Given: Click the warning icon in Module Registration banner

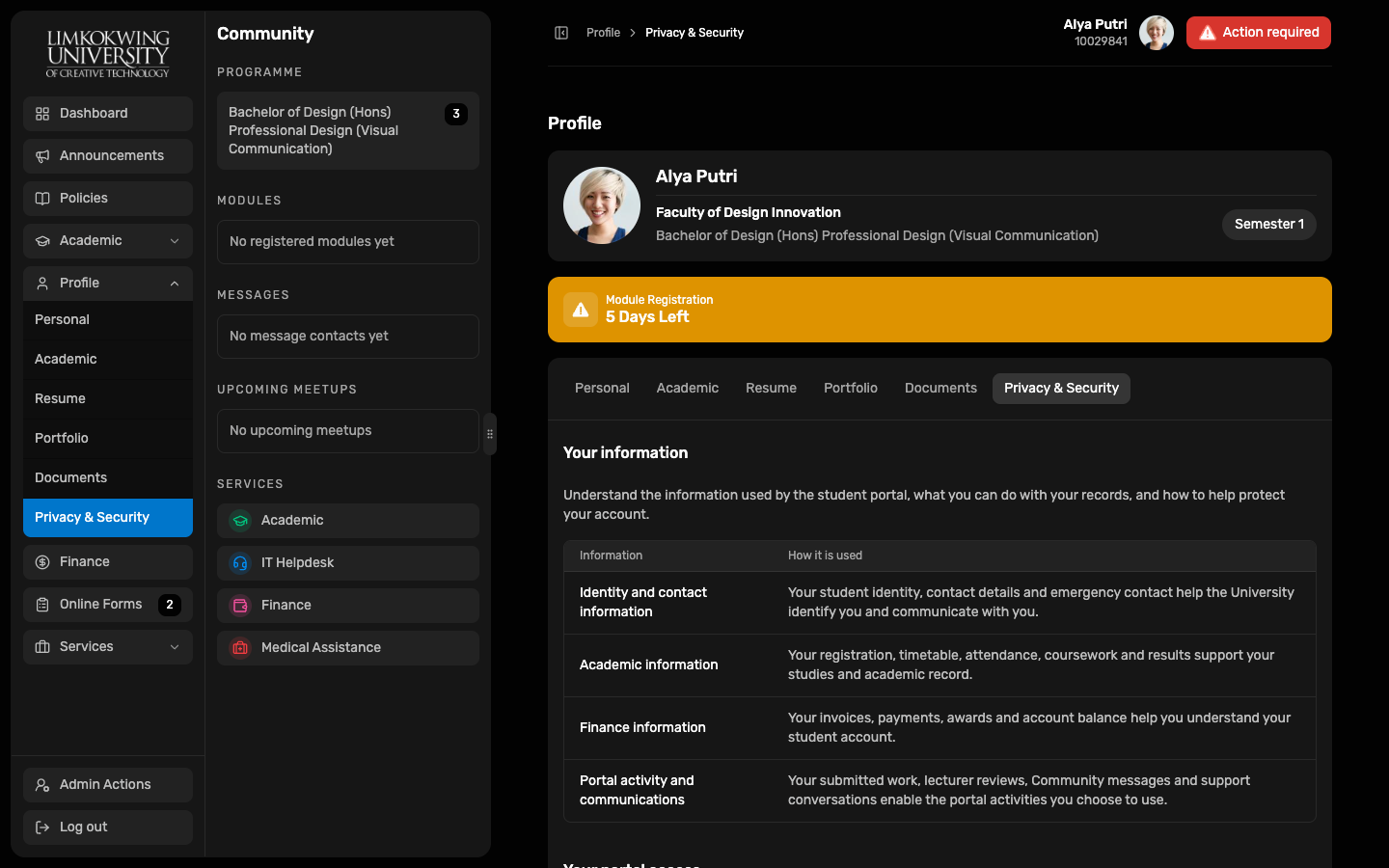Looking at the screenshot, I should 581,310.
